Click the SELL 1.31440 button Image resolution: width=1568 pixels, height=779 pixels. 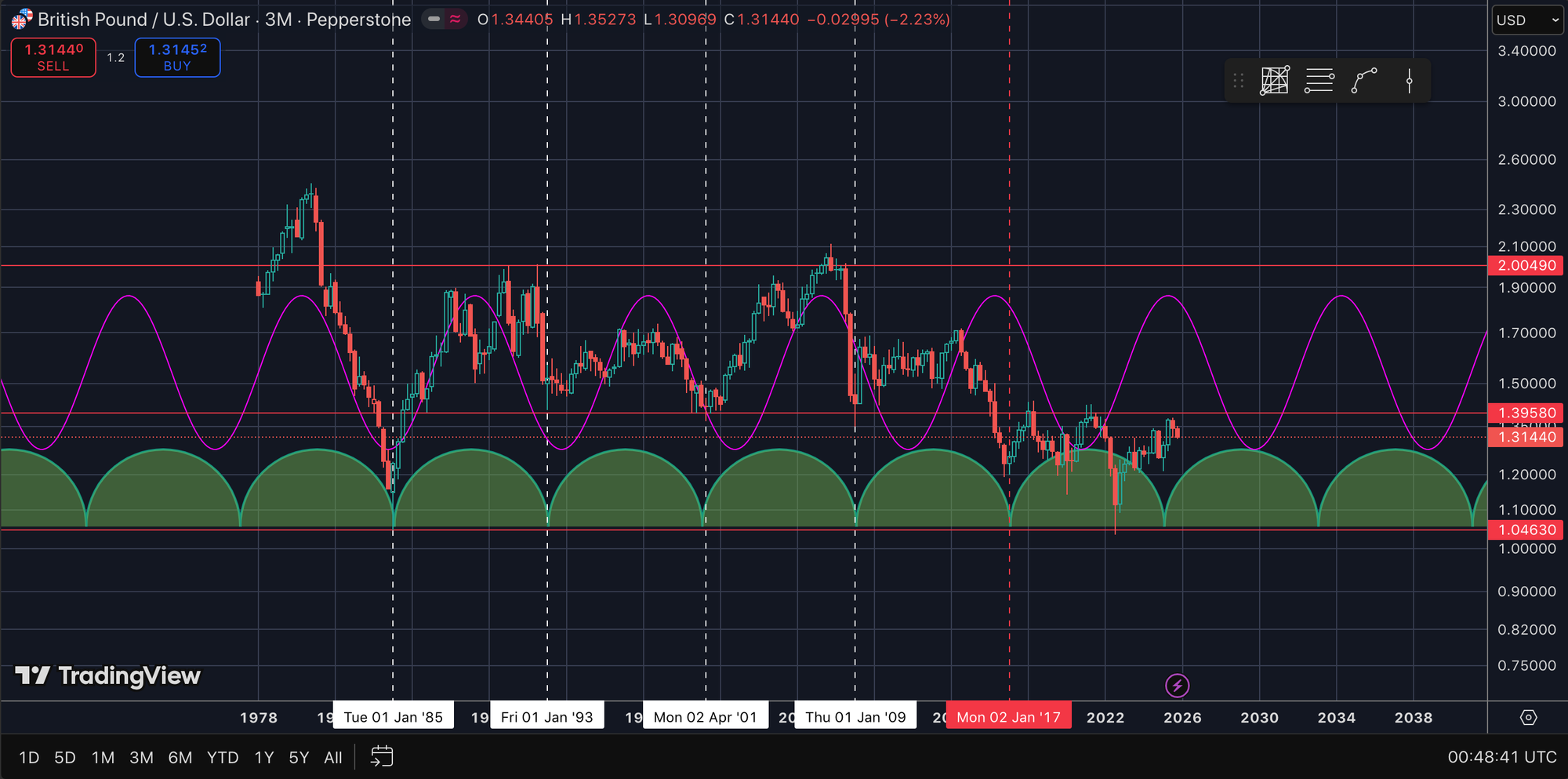point(53,57)
